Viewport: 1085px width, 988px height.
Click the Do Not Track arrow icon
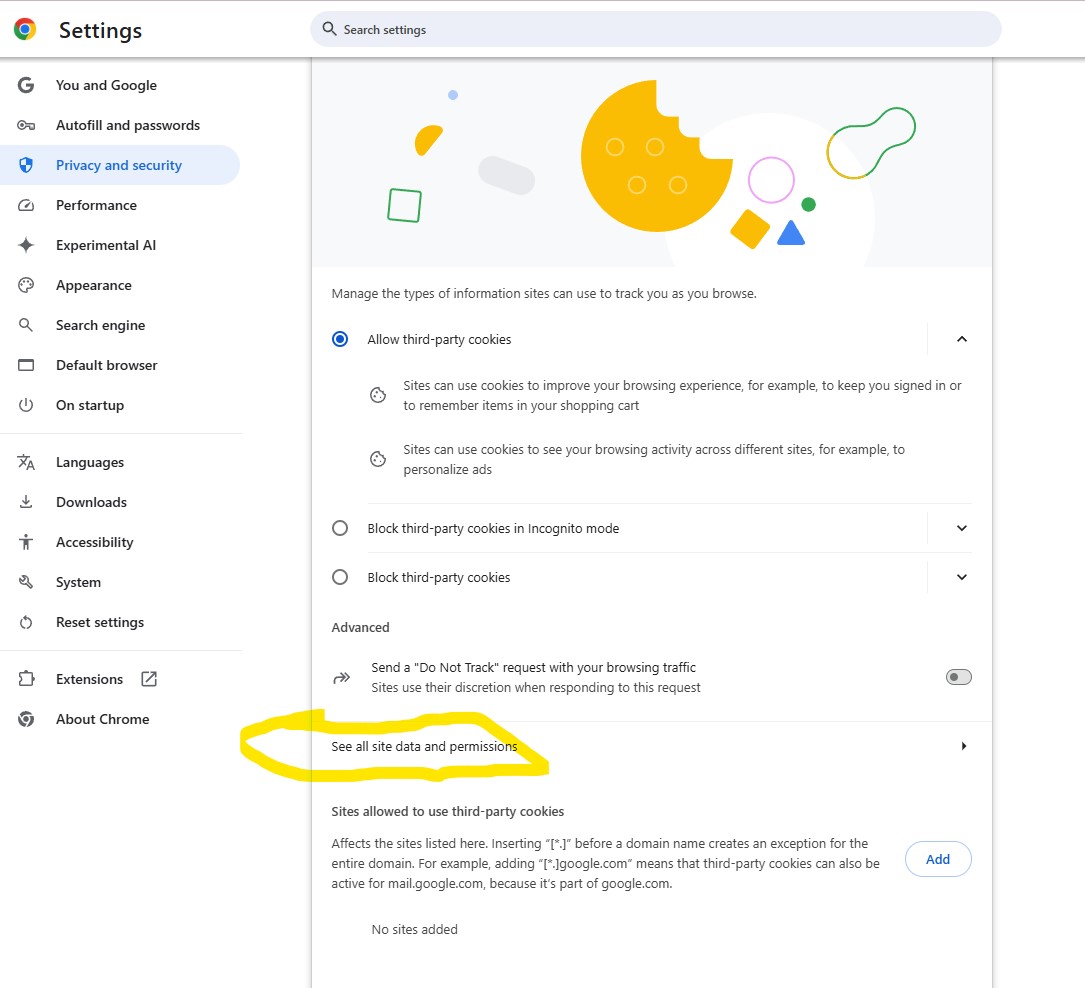coord(342,677)
